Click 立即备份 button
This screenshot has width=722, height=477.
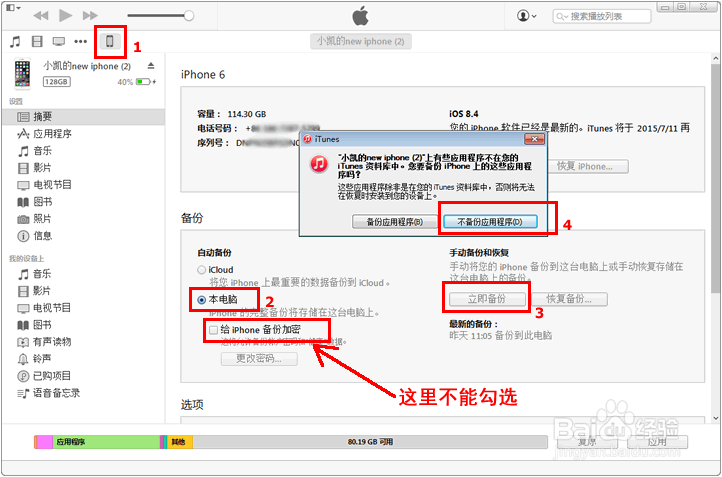pyautogui.click(x=487, y=299)
